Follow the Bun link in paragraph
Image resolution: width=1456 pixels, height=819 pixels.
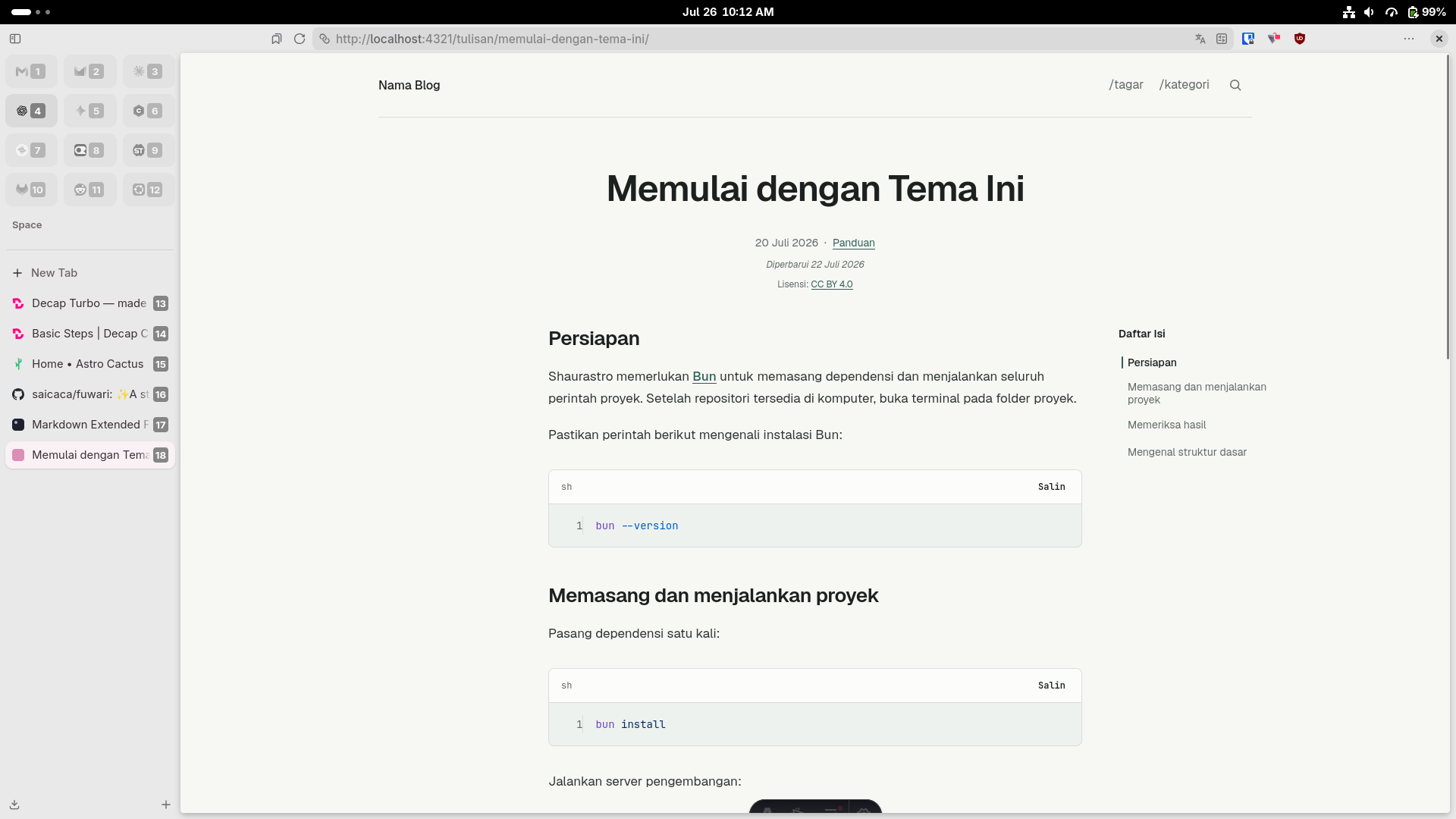(x=704, y=376)
